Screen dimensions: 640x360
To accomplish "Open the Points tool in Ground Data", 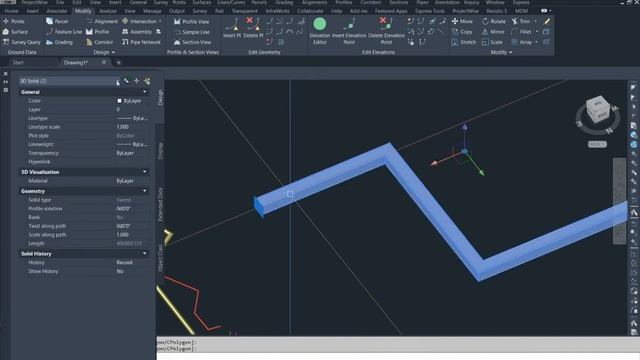I will [13, 21].
